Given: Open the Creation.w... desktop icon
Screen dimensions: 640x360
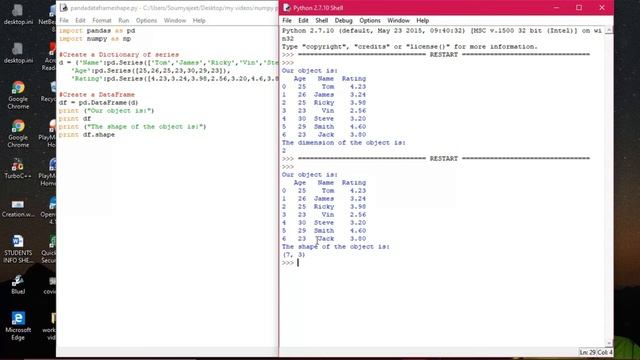Looking at the screenshot, I should pyautogui.click(x=18, y=208).
